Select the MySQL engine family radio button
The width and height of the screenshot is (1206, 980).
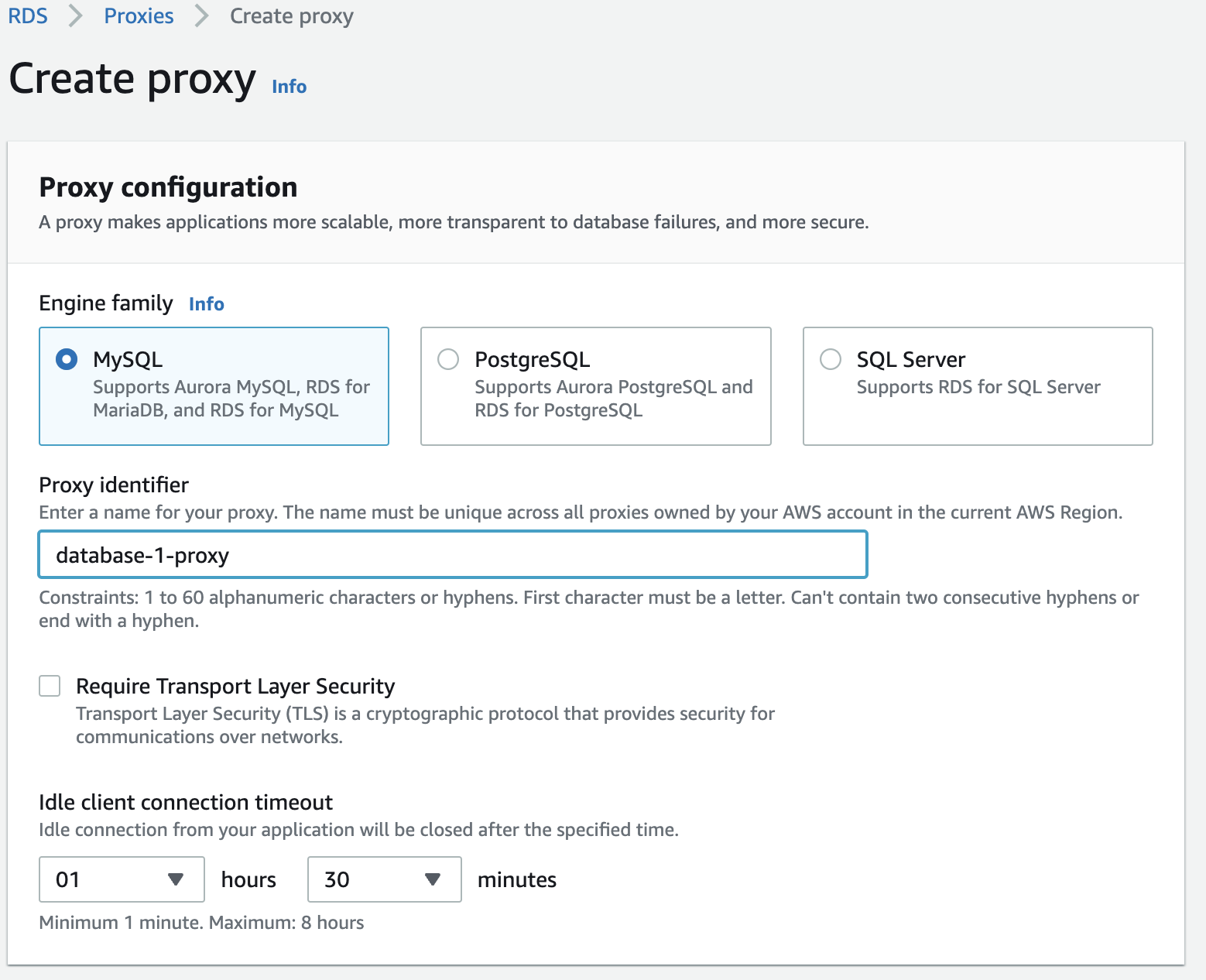click(67, 359)
